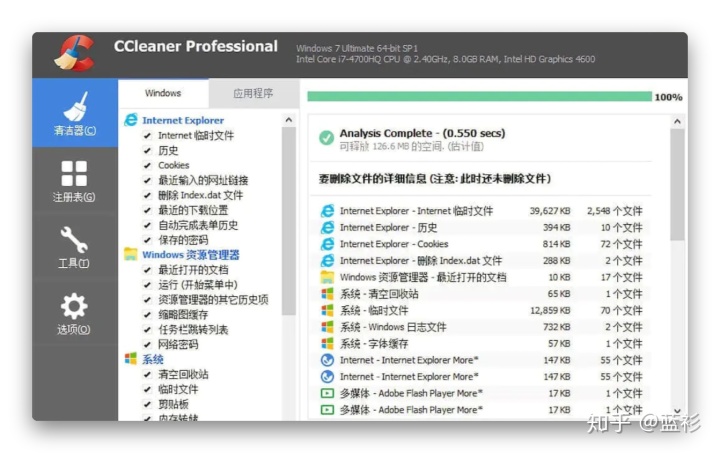Screen dimensions: 720x453
Task: Toggle 缩略图缓存 checkbox
Action: [x=147, y=314]
